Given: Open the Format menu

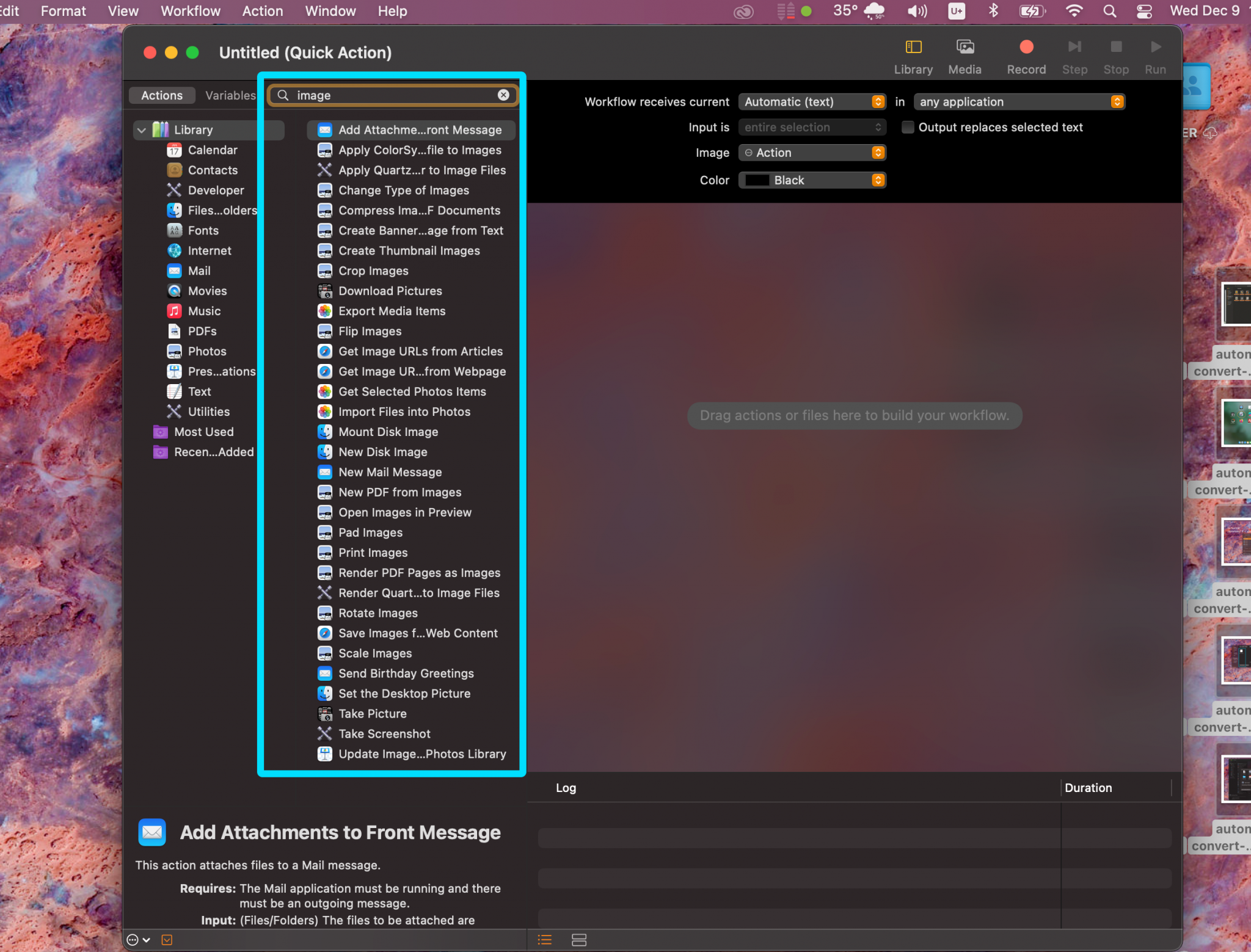Looking at the screenshot, I should pyautogui.click(x=64, y=11).
